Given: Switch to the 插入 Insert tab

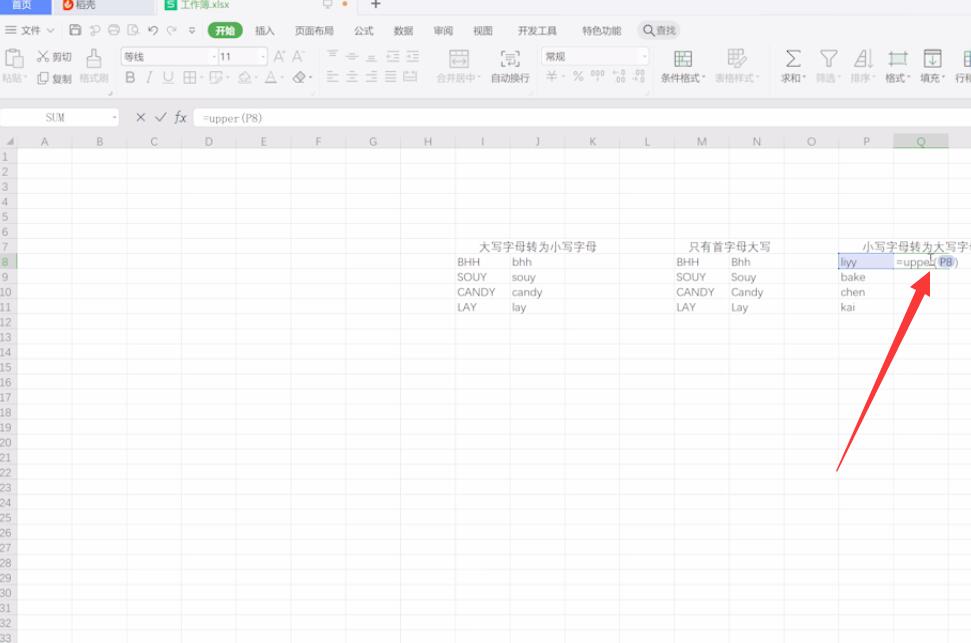Looking at the screenshot, I should click(x=264, y=30).
